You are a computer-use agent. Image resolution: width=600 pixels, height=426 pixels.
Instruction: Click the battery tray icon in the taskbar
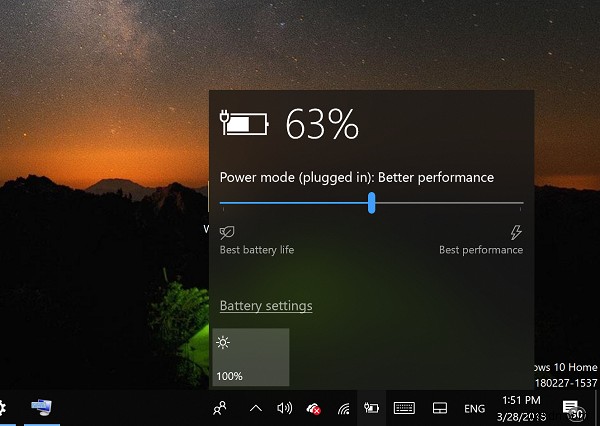tap(371, 408)
